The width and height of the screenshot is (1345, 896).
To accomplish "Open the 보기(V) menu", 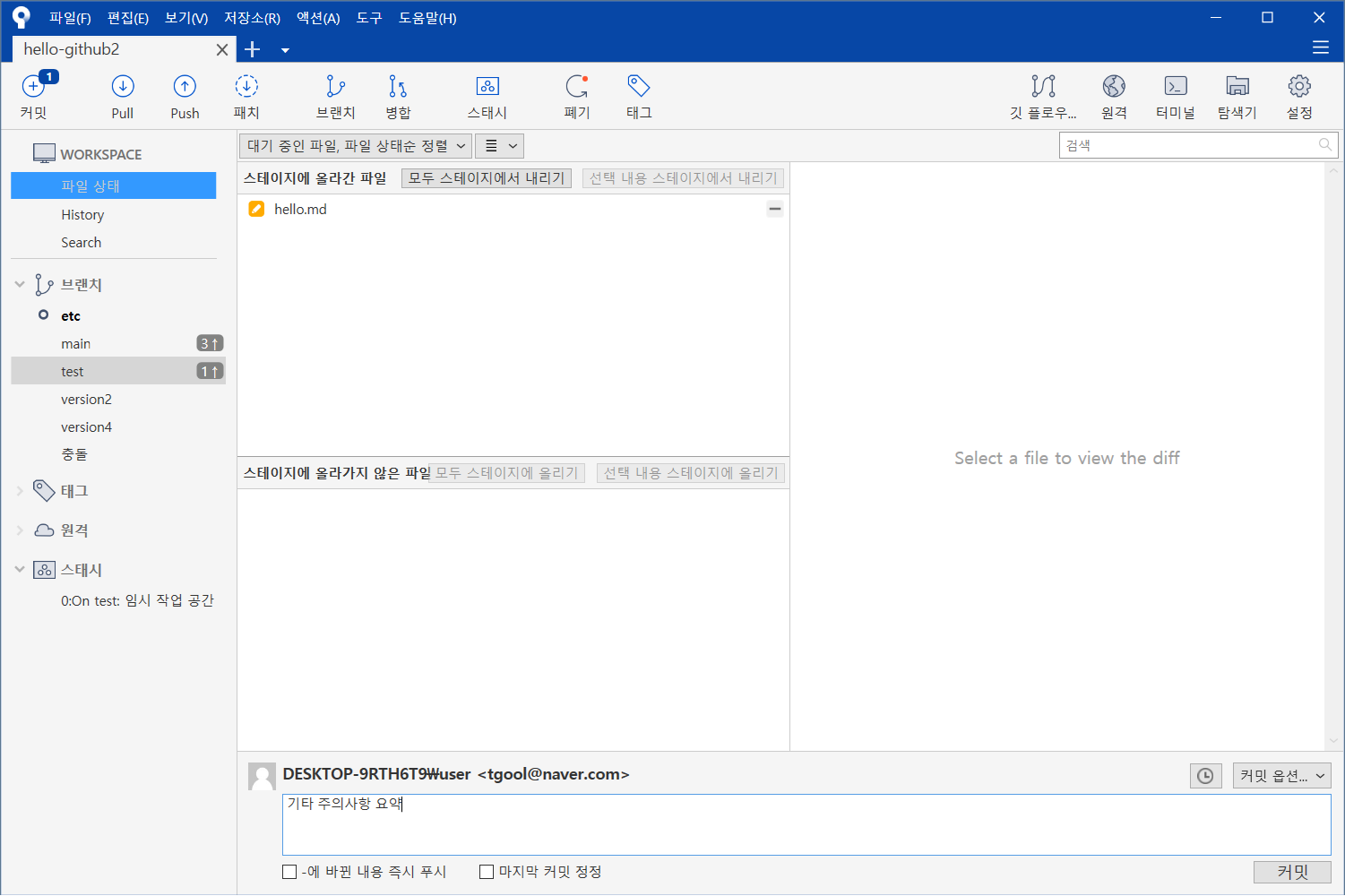I will pos(186,18).
